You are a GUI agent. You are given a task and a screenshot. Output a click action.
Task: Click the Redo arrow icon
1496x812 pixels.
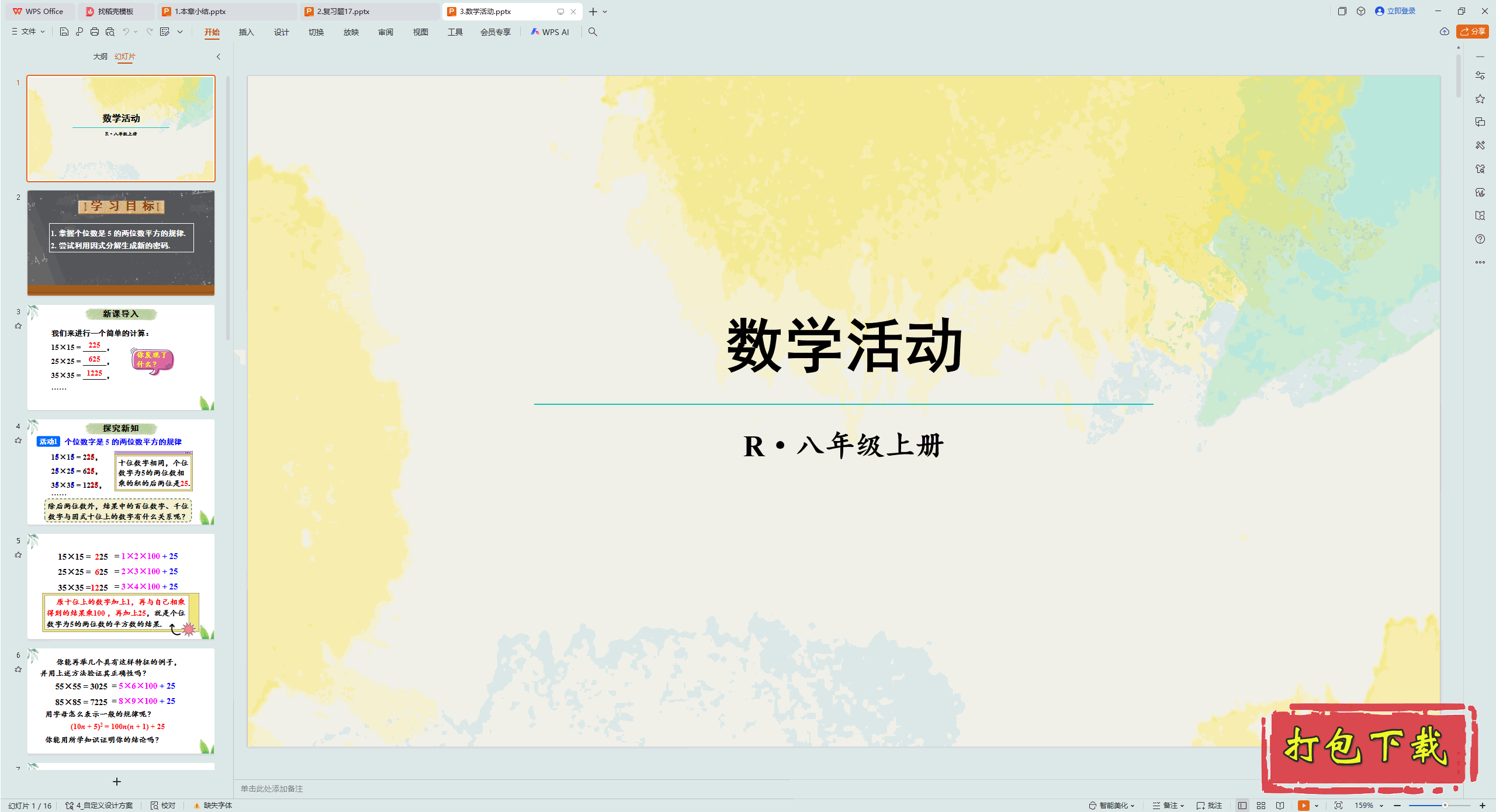pyautogui.click(x=150, y=32)
